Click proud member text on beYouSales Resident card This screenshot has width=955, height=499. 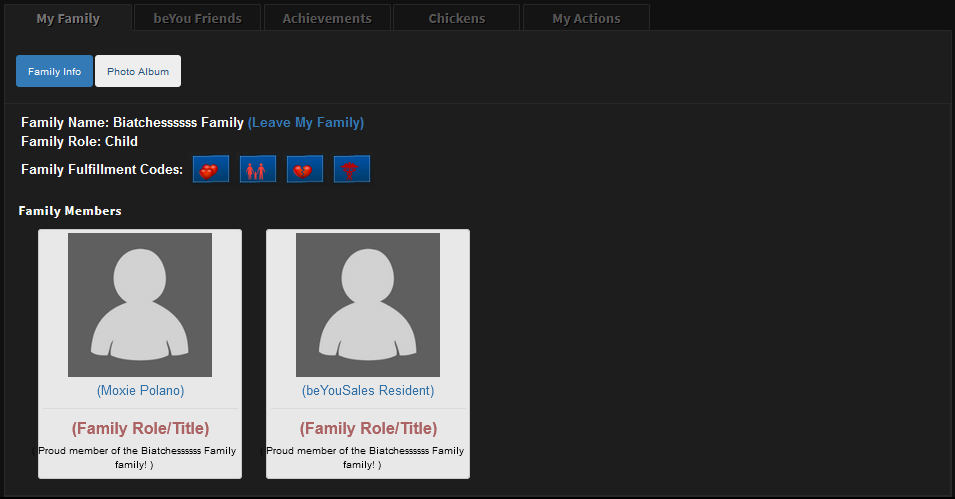click(x=362, y=458)
